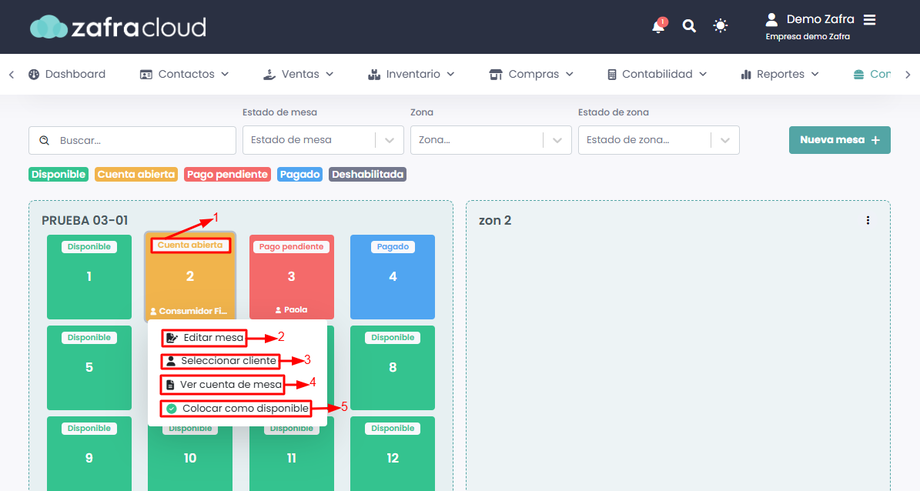
Task: Click the Buscar search field
Action: click(132, 140)
